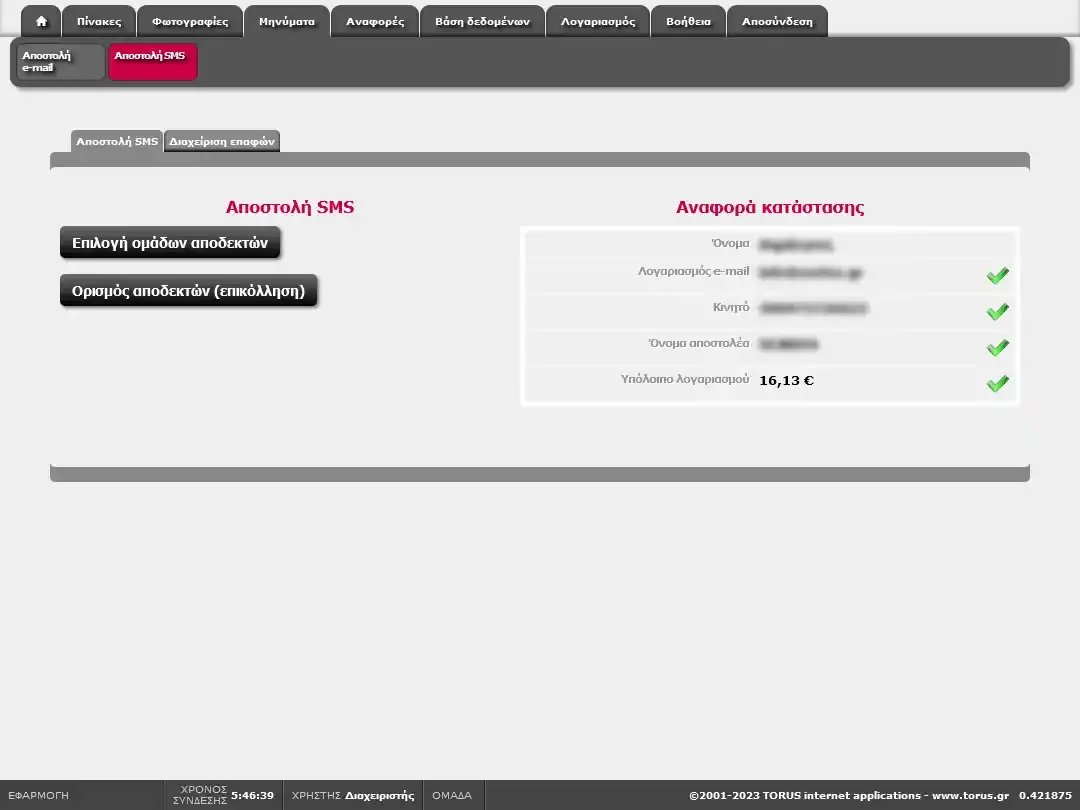Click the home icon tab

point(41,21)
